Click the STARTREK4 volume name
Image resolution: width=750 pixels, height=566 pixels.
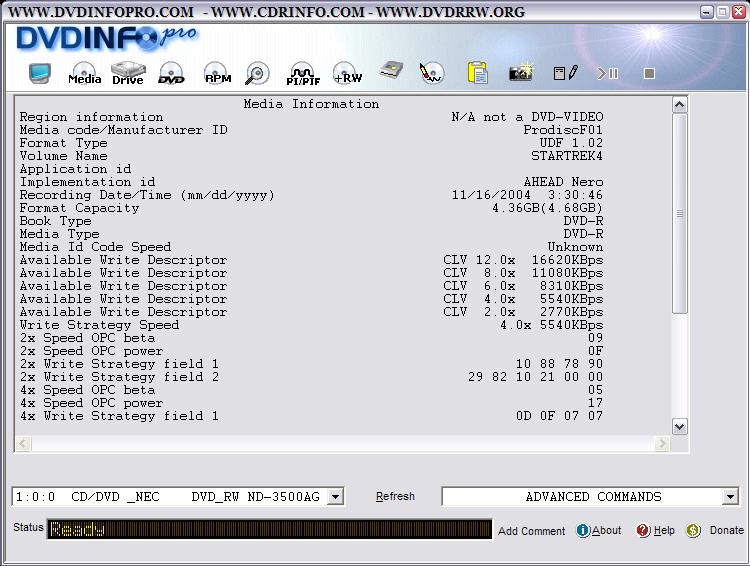tap(567, 156)
